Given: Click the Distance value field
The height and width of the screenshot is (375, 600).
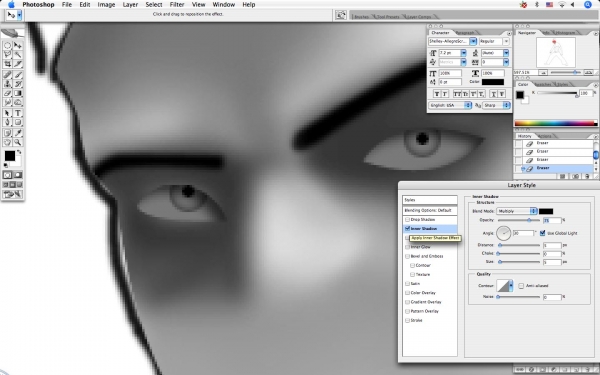Looking at the screenshot, I should (552, 245).
